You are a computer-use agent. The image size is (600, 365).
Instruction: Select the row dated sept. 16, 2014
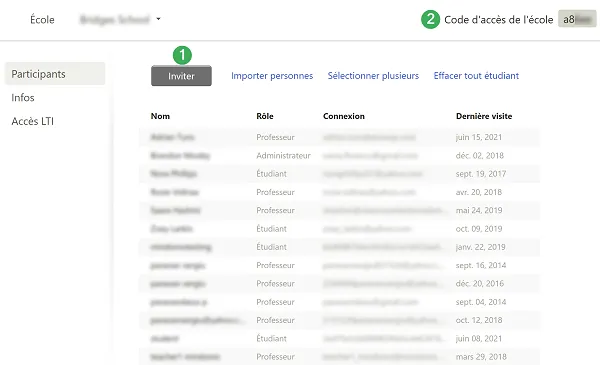click(x=340, y=265)
